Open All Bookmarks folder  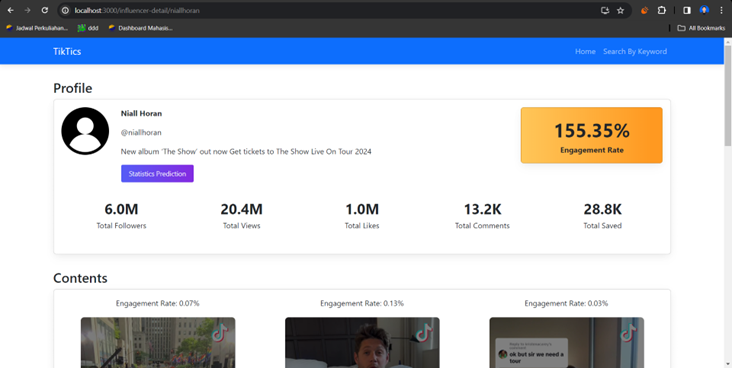point(701,28)
